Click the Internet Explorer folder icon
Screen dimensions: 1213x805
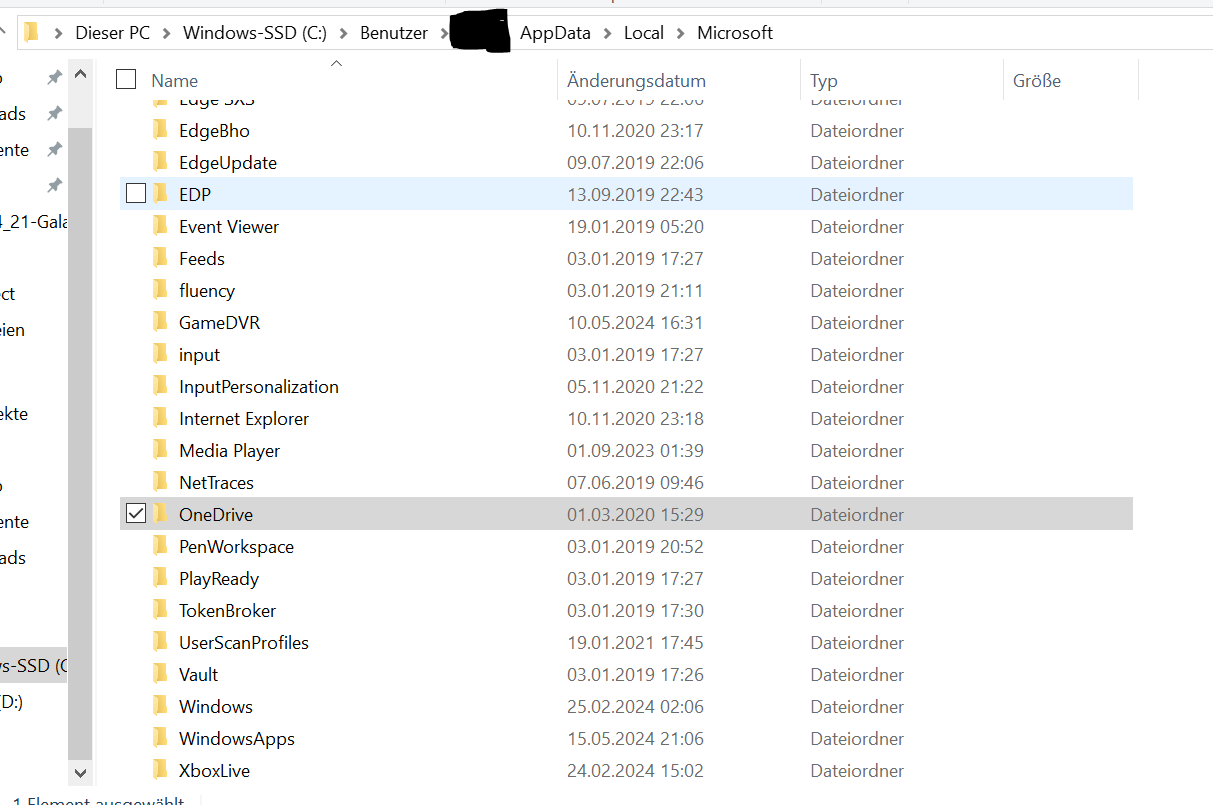[160, 418]
